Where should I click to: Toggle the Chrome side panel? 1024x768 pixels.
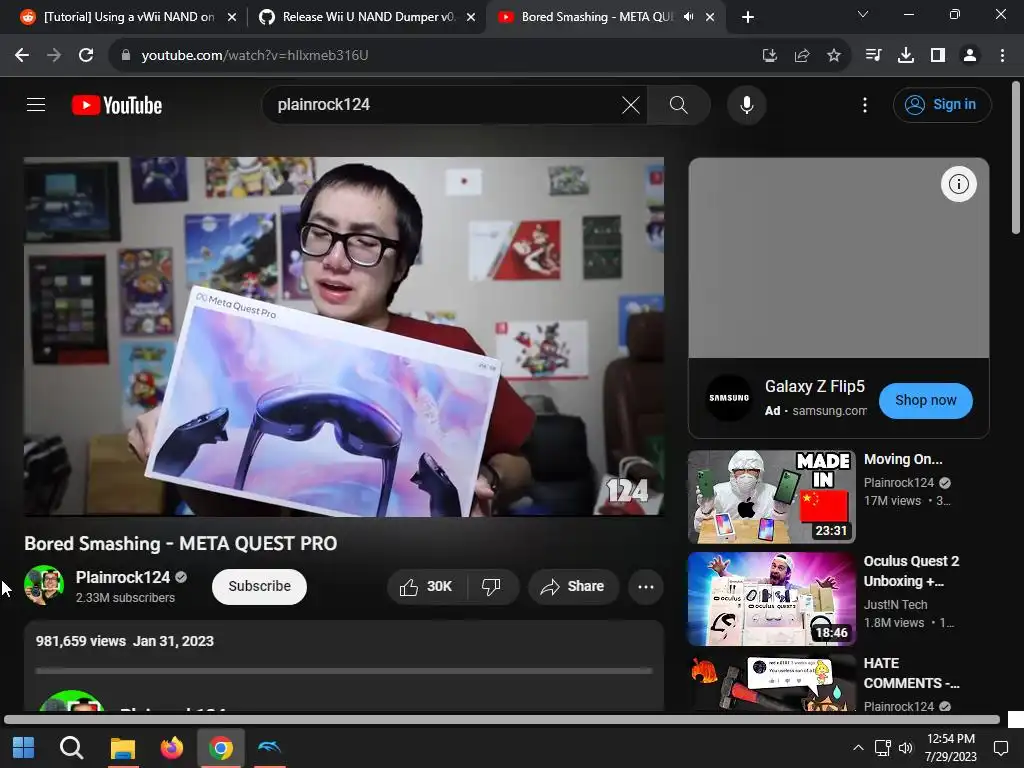point(938,56)
